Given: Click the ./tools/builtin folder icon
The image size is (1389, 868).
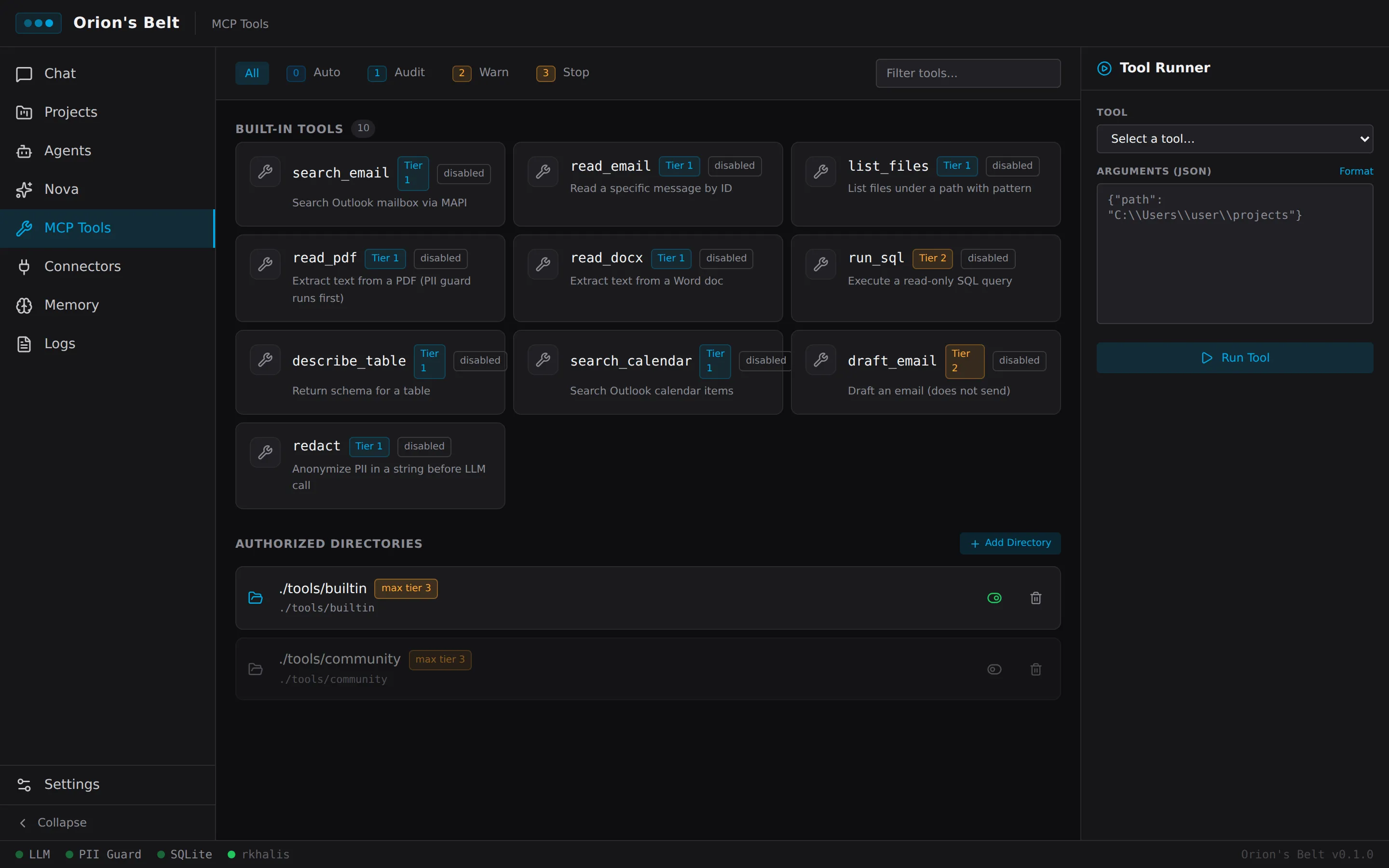Looking at the screenshot, I should pyautogui.click(x=256, y=598).
